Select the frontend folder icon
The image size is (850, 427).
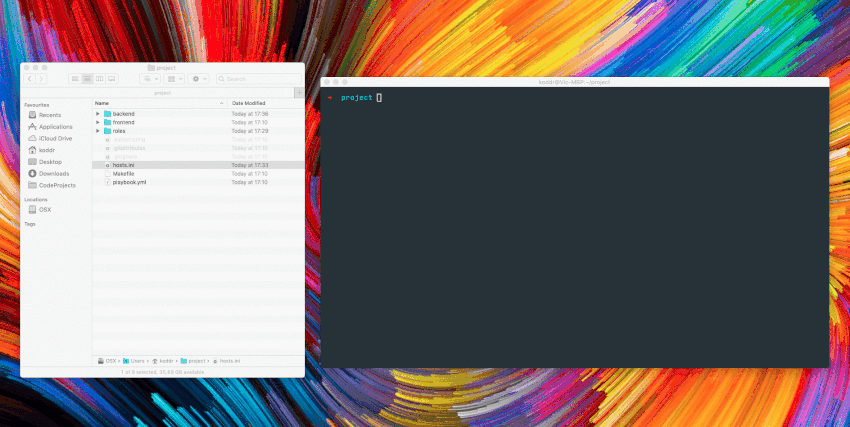coord(107,122)
